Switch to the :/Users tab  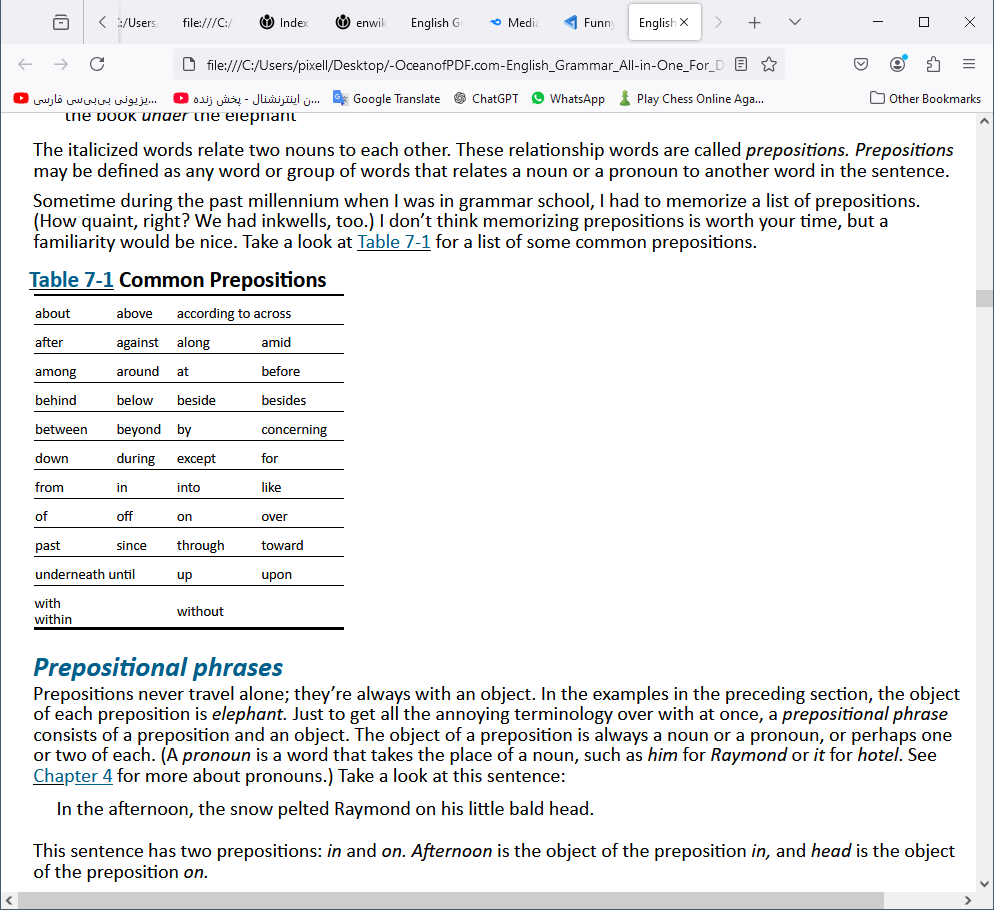click(x=137, y=23)
